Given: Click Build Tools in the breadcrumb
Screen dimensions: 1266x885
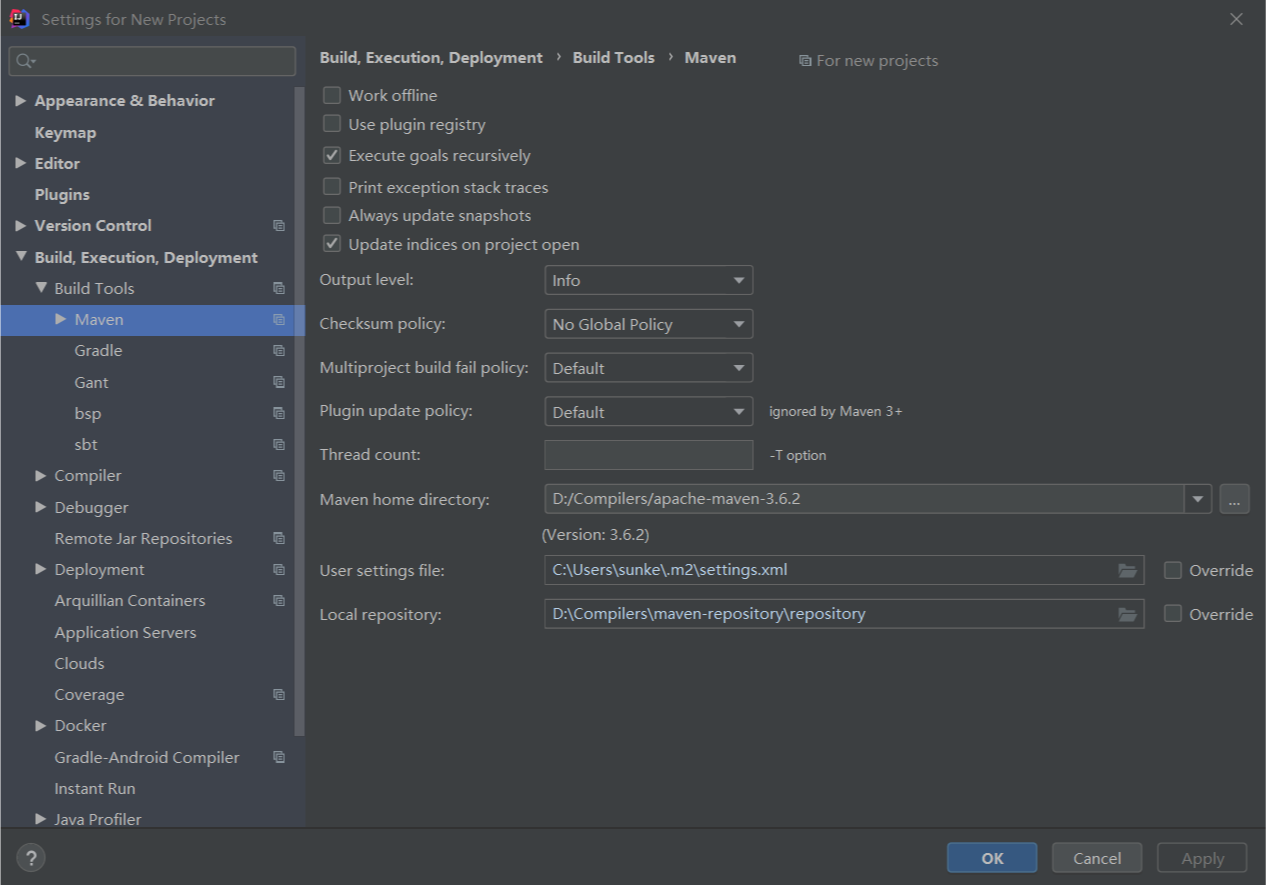Looking at the screenshot, I should coord(613,58).
